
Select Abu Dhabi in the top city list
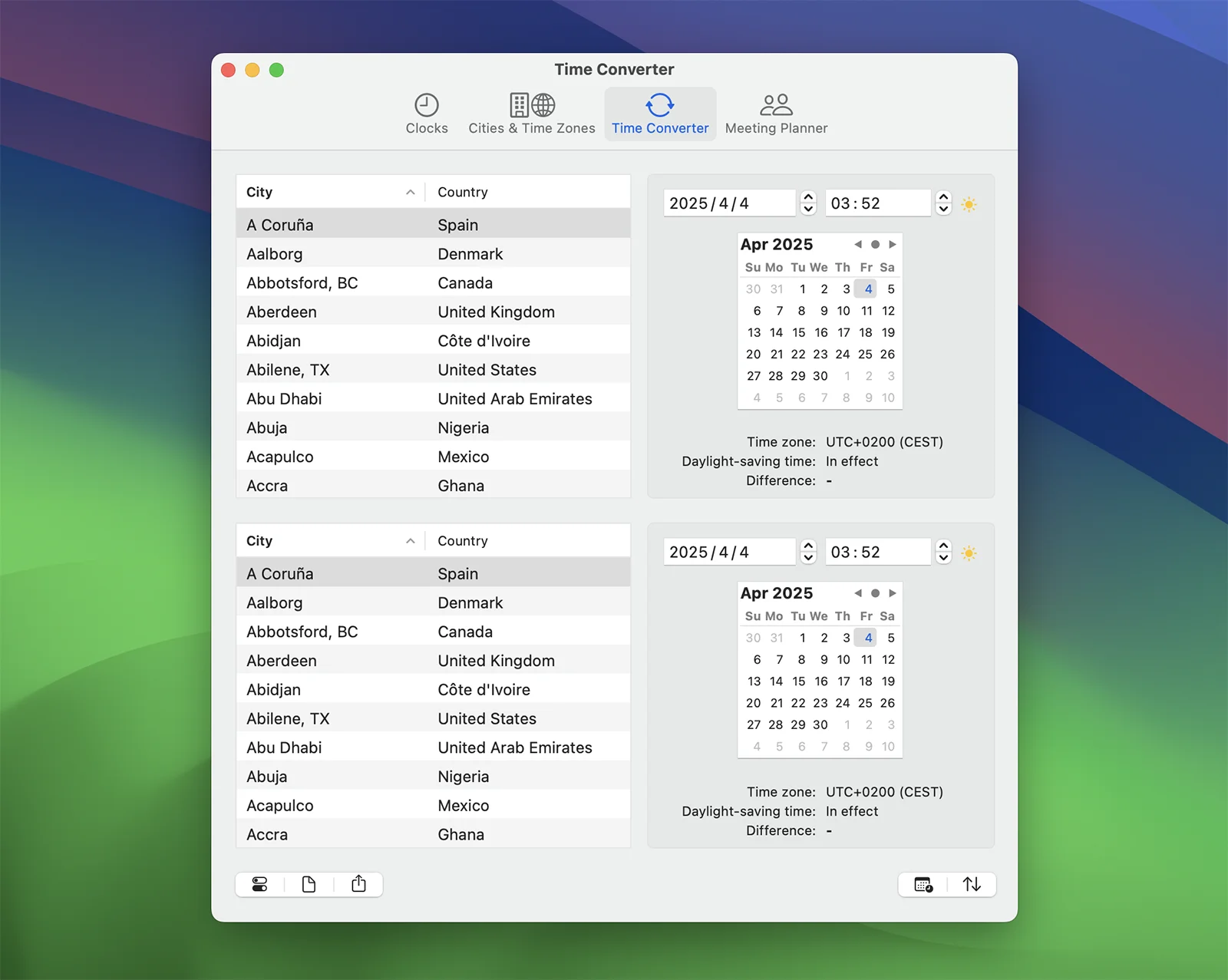coord(284,399)
